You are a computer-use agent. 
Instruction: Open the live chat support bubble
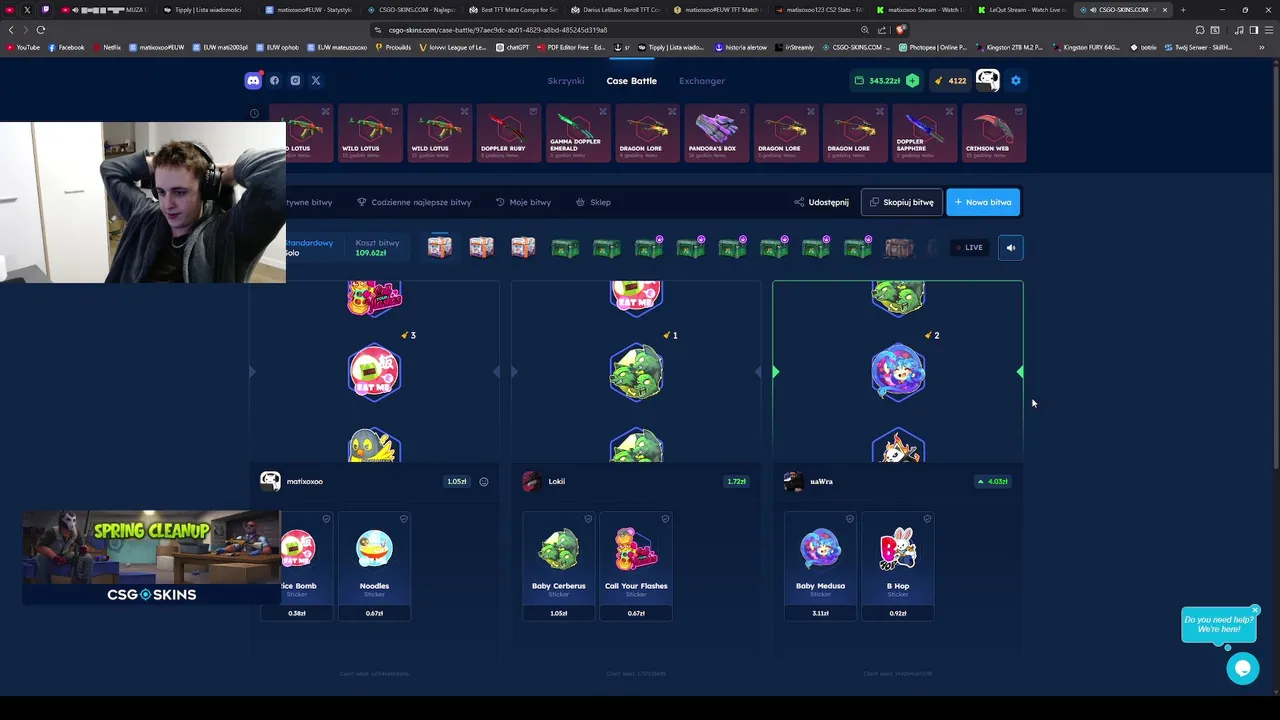(x=1243, y=668)
